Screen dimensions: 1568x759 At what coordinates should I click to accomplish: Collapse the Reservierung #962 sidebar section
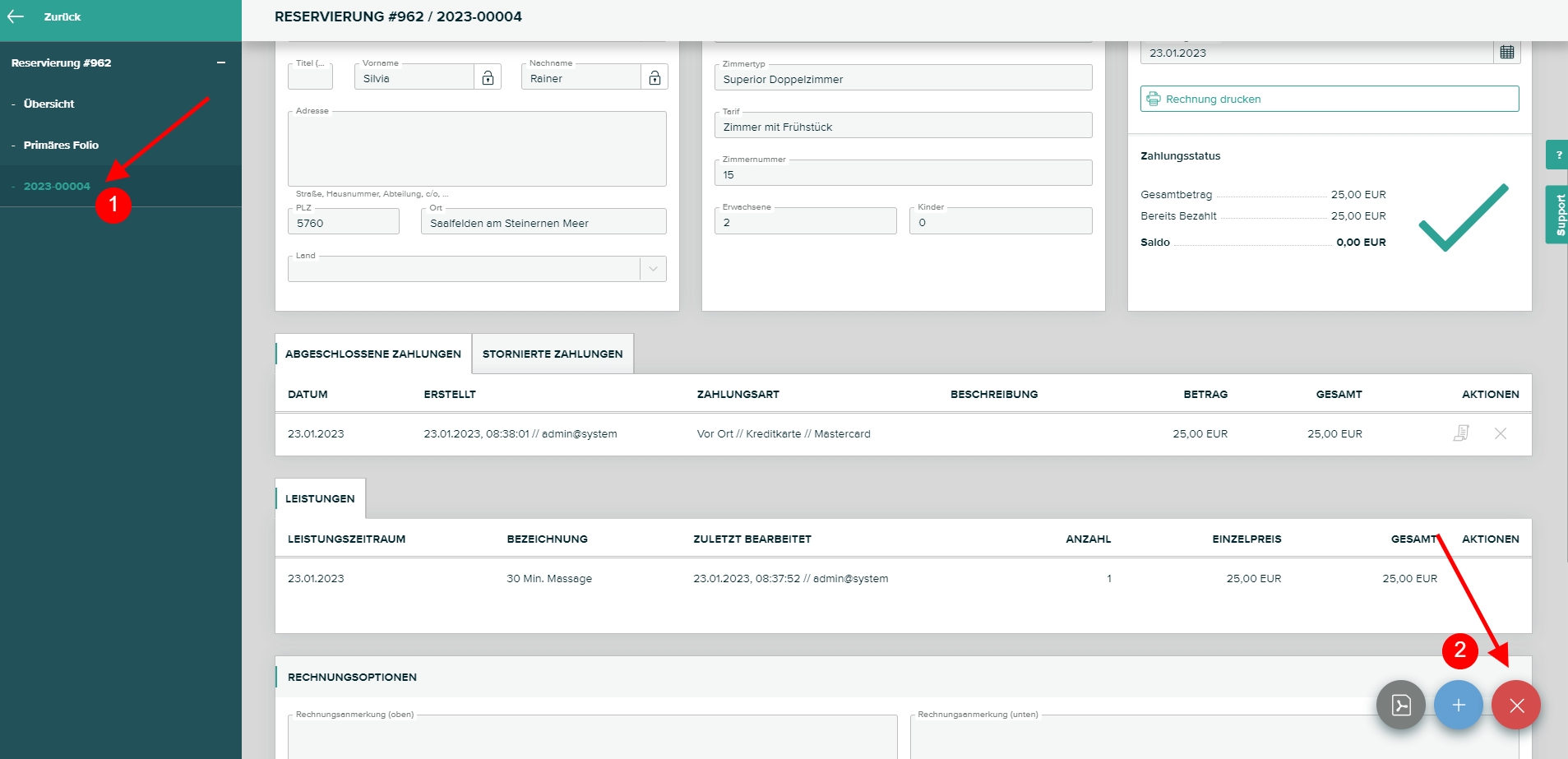[x=220, y=63]
